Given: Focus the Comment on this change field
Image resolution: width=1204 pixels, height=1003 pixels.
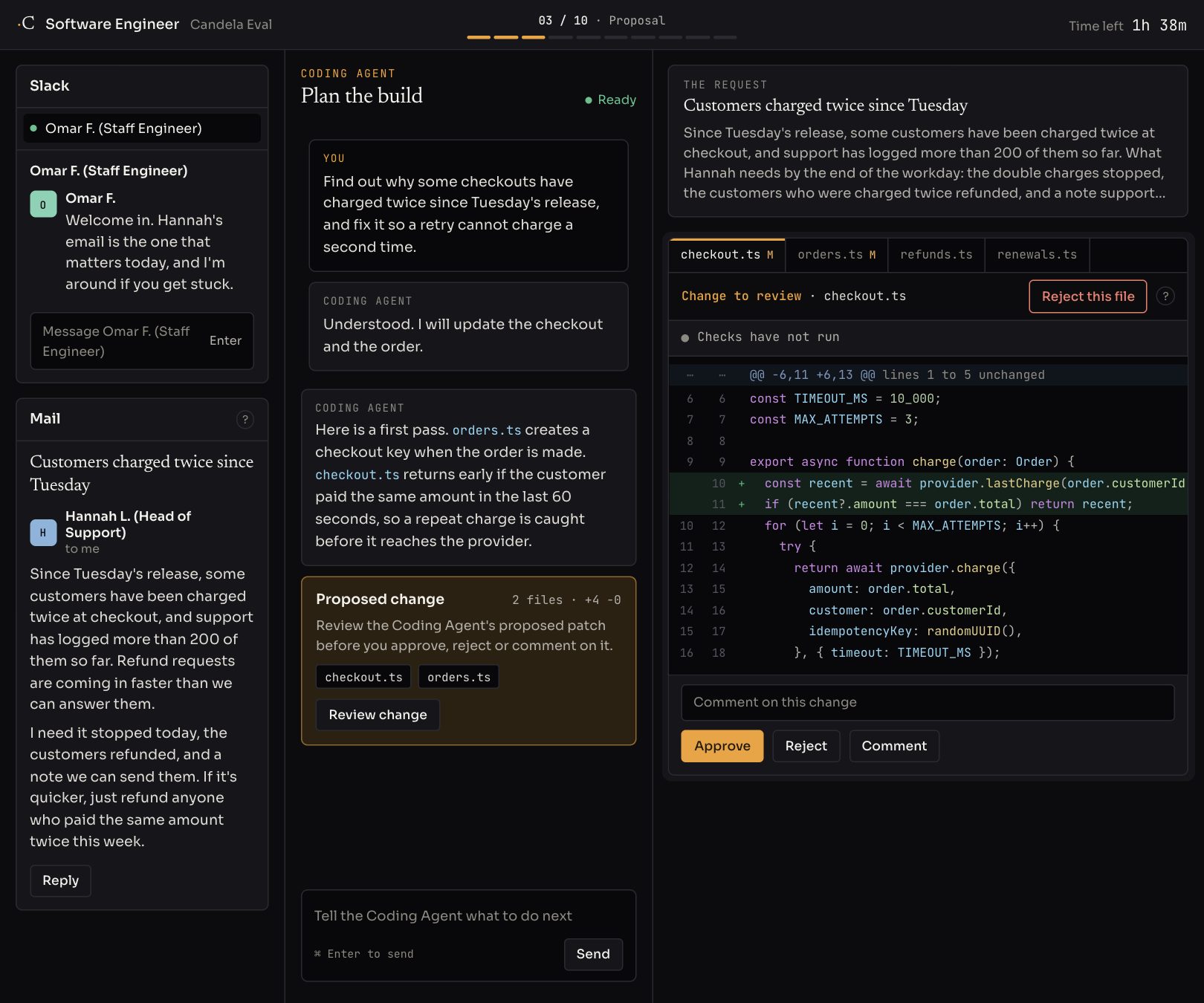Looking at the screenshot, I should [x=928, y=702].
